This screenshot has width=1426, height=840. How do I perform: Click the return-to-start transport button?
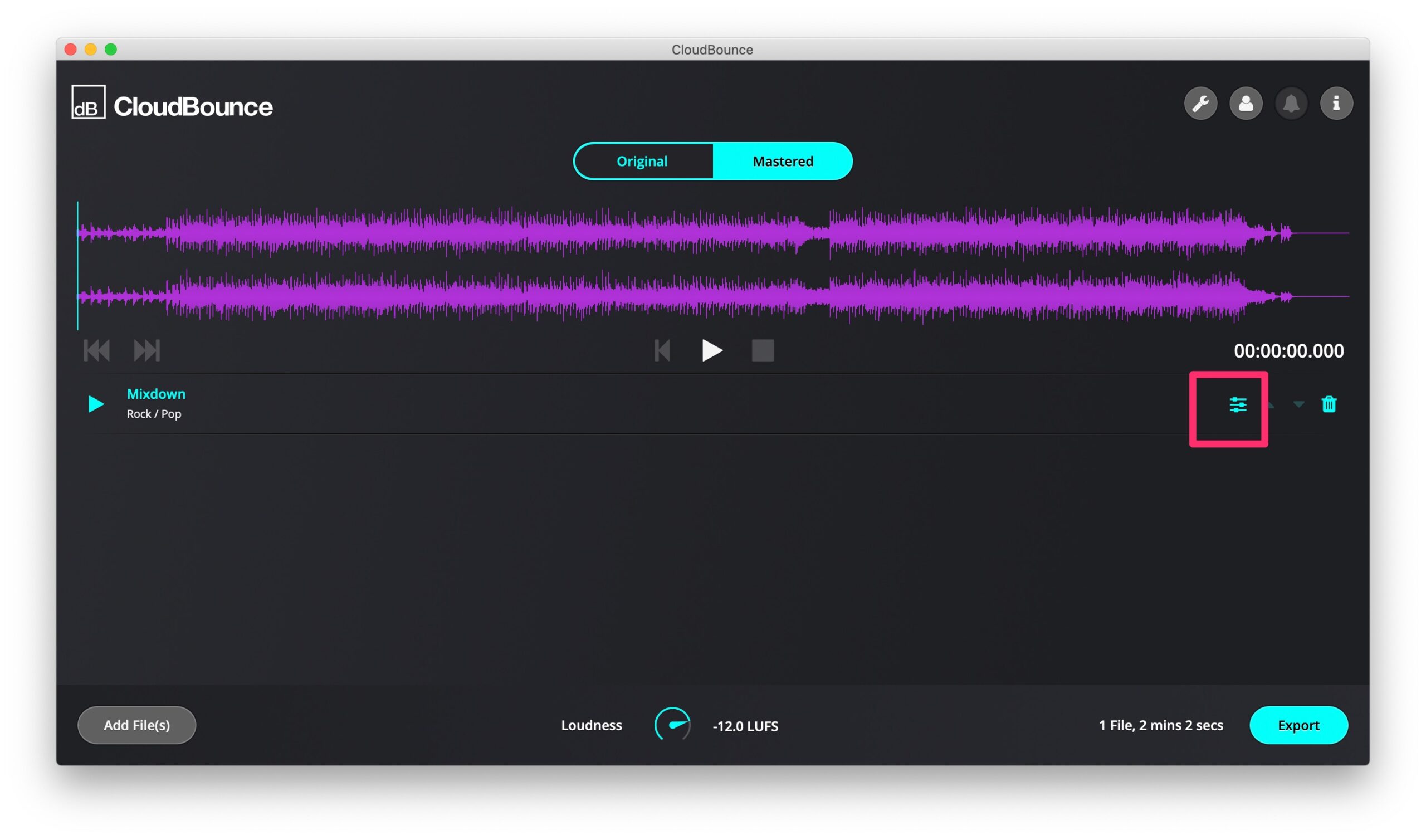tap(662, 350)
